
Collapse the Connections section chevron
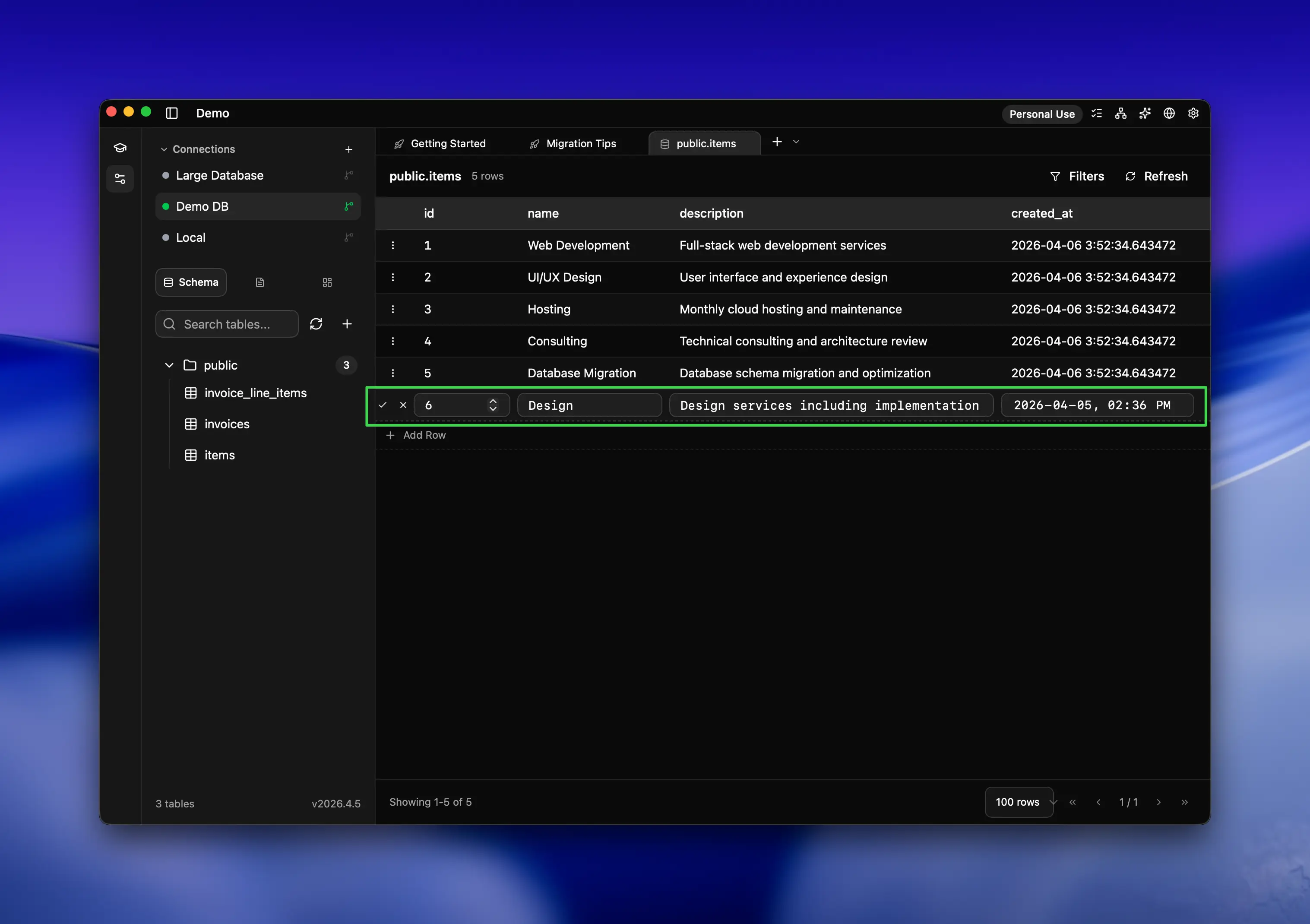coord(164,149)
